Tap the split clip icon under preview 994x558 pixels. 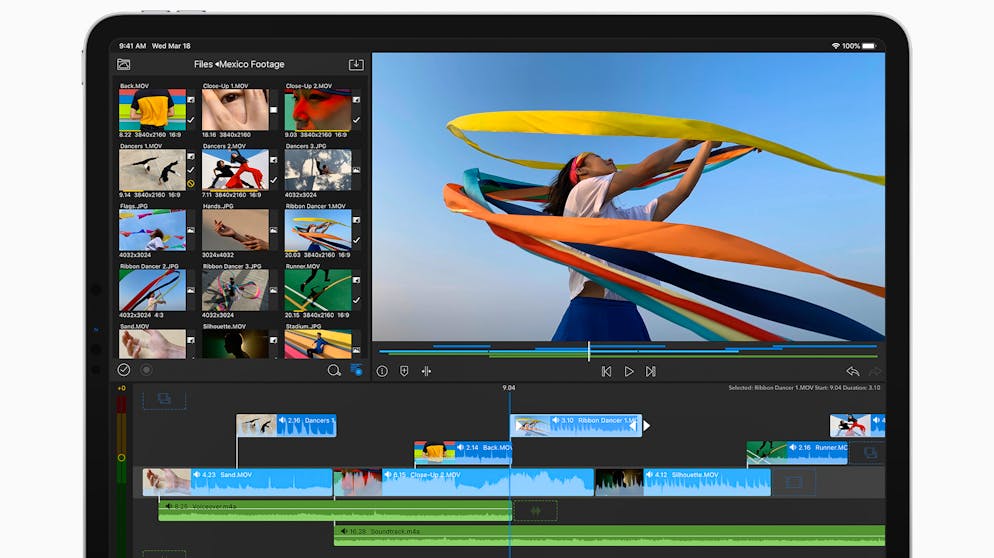tap(427, 372)
